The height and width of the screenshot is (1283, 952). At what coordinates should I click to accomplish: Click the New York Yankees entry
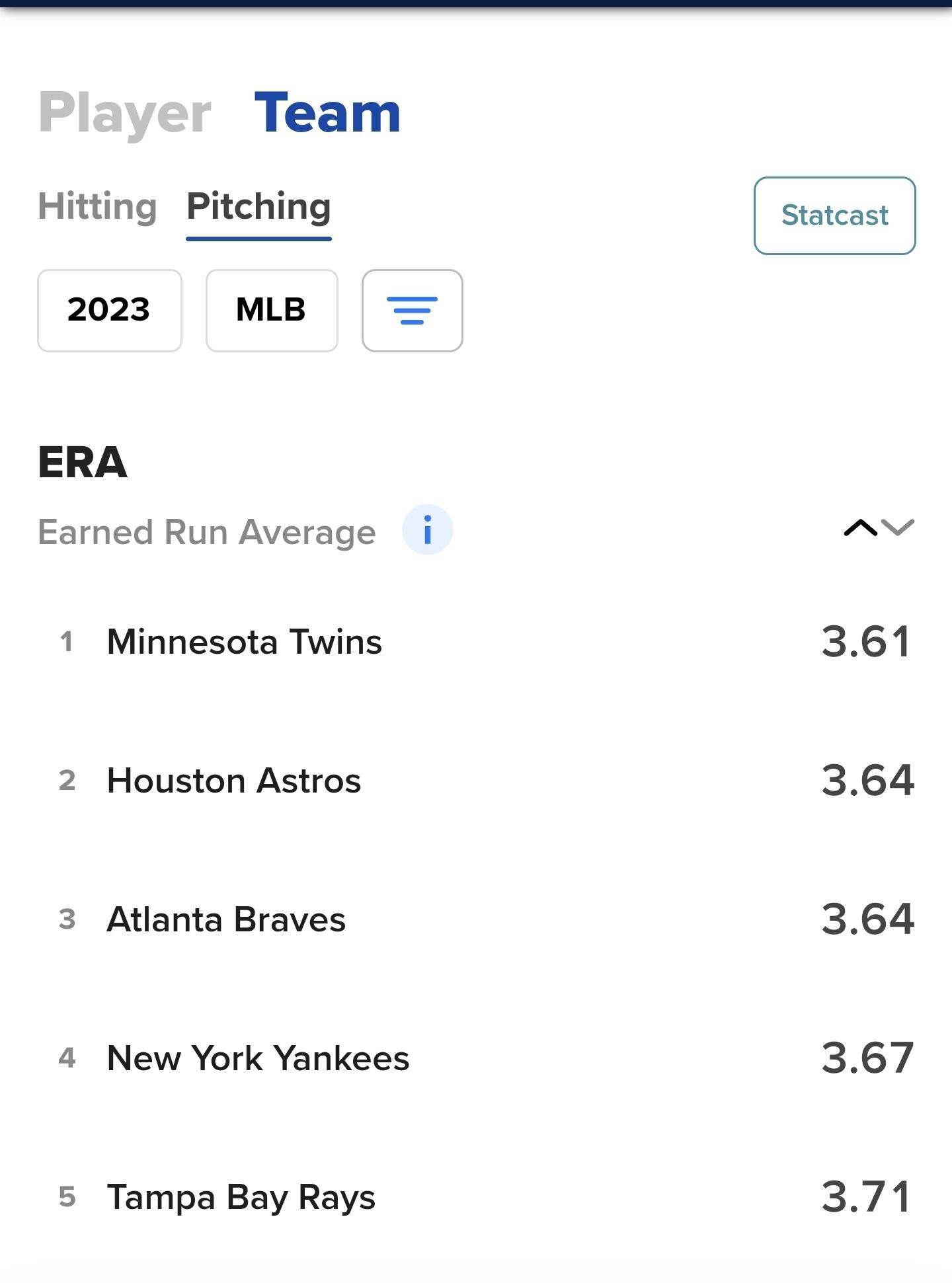(x=258, y=1058)
